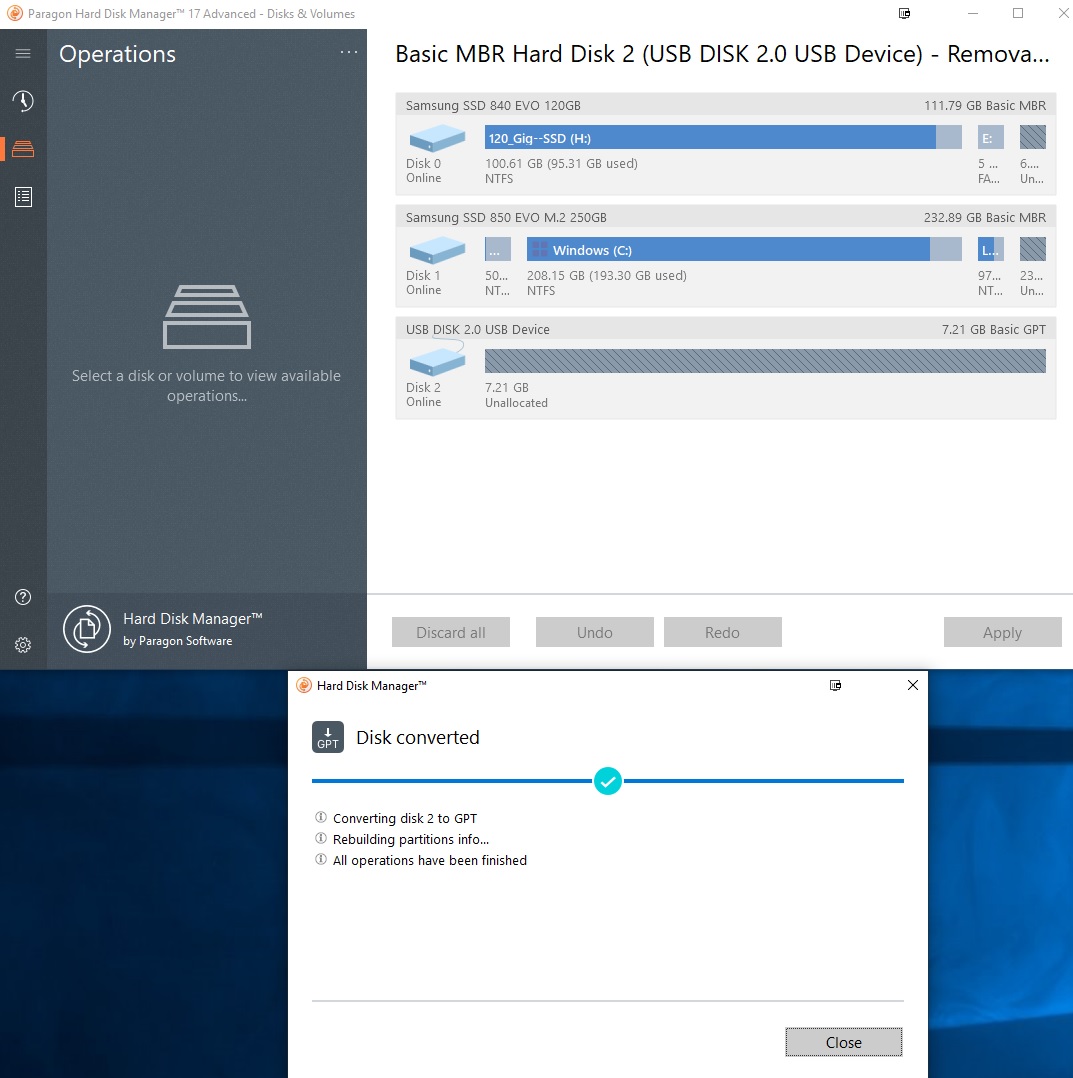Click info icon beside All operations have been finished

(320, 859)
